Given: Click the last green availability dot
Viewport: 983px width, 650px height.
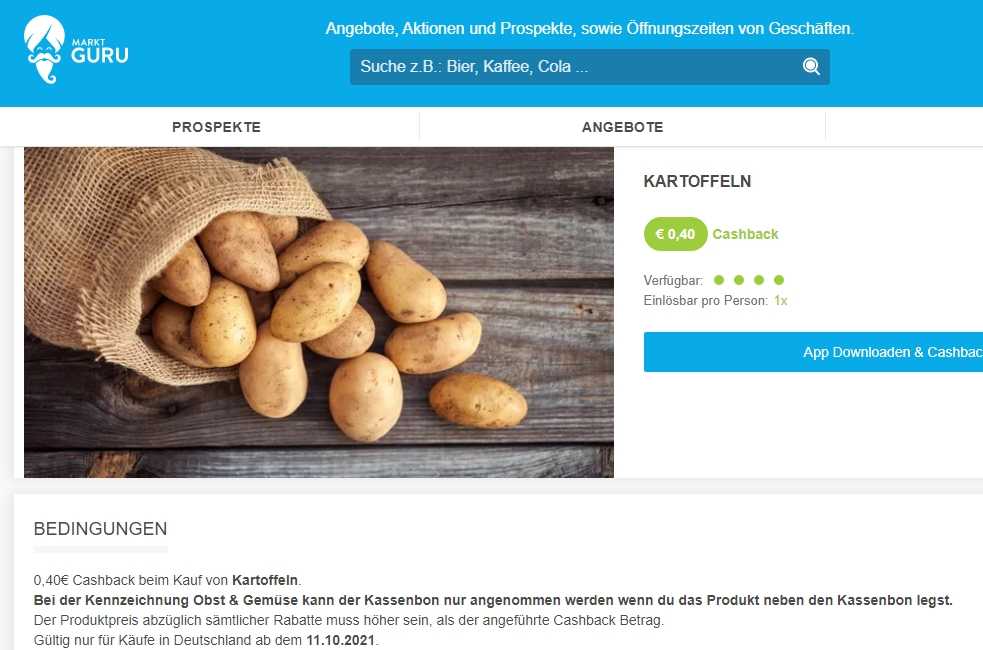Looking at the screenshot, I should click(779, 280).
